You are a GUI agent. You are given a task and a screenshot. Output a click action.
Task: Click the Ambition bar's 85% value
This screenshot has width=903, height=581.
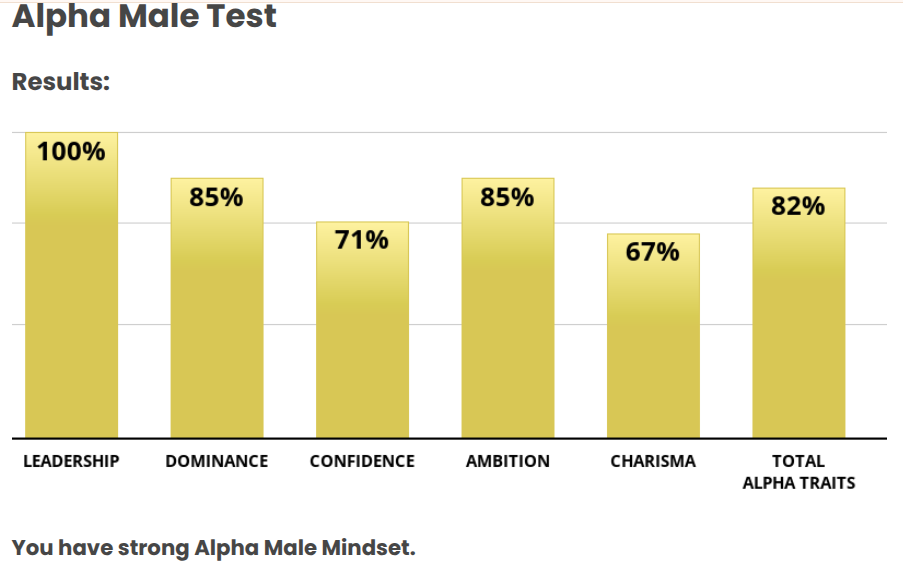(x=507, y=198)
